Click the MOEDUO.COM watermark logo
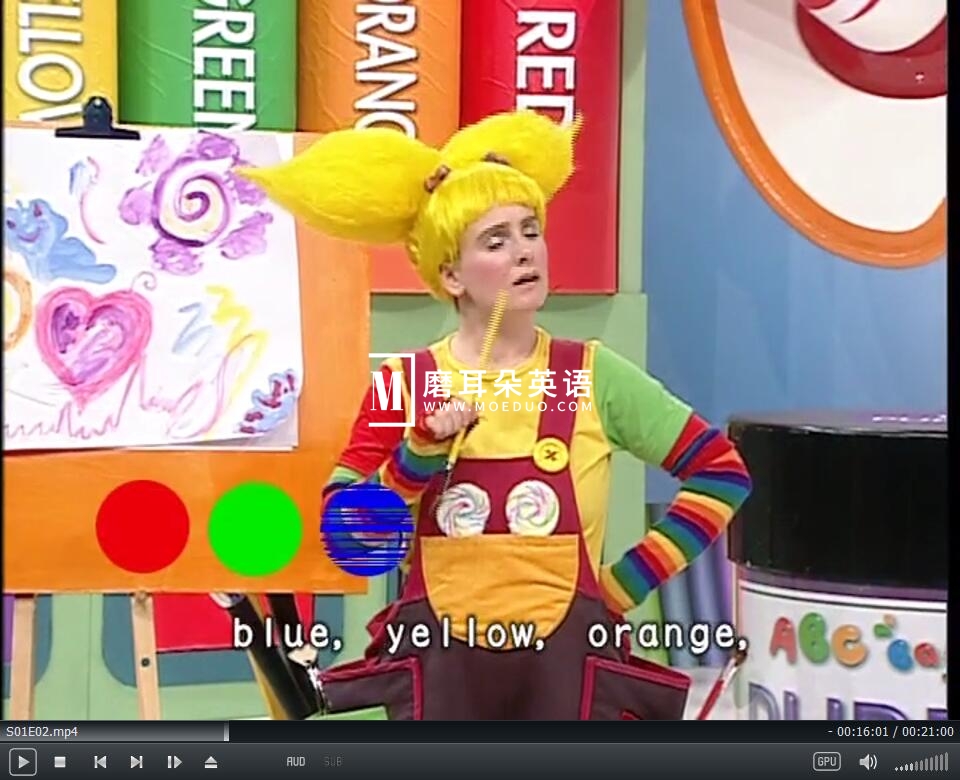The width and height of the screenshot is (960, 780). pyautogui.click(x=480, y=390)
